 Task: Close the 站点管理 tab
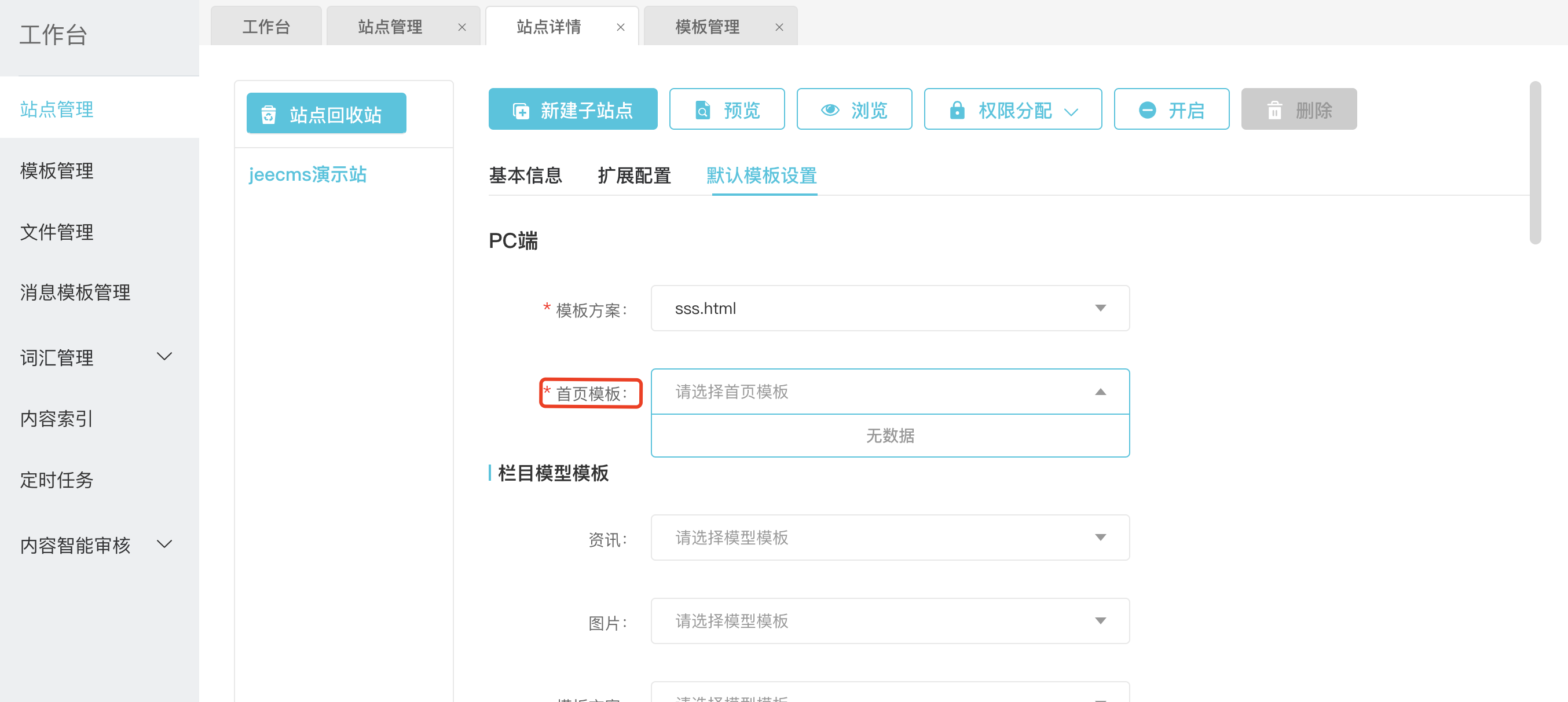coord(462,27)
